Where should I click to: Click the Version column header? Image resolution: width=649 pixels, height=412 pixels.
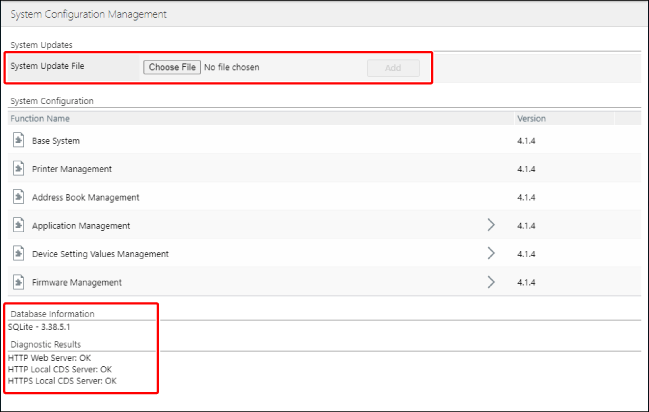click(531, 118)
